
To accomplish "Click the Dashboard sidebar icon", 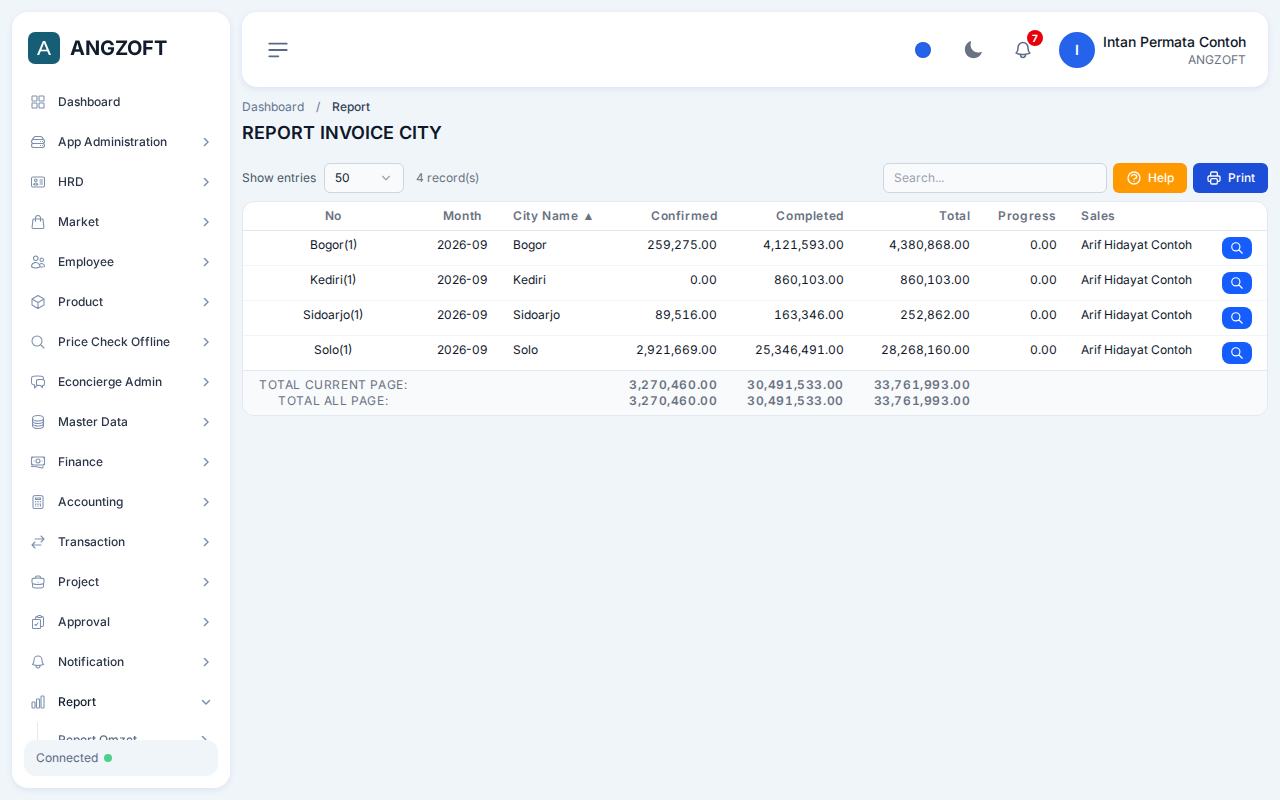I will [x=38, y=102].
